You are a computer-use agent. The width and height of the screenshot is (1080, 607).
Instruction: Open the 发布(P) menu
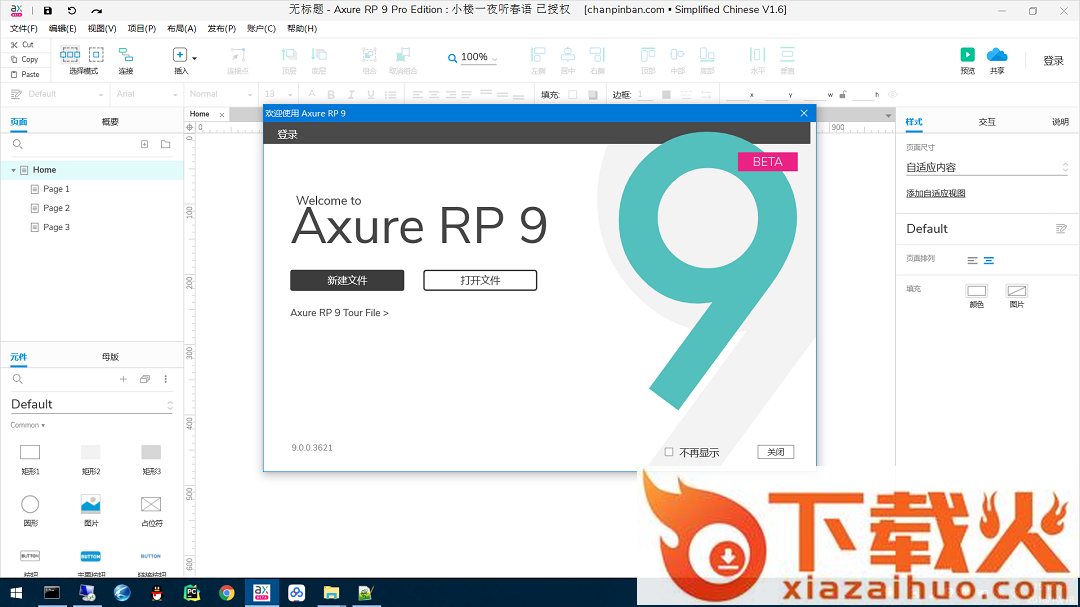(222, 28)
